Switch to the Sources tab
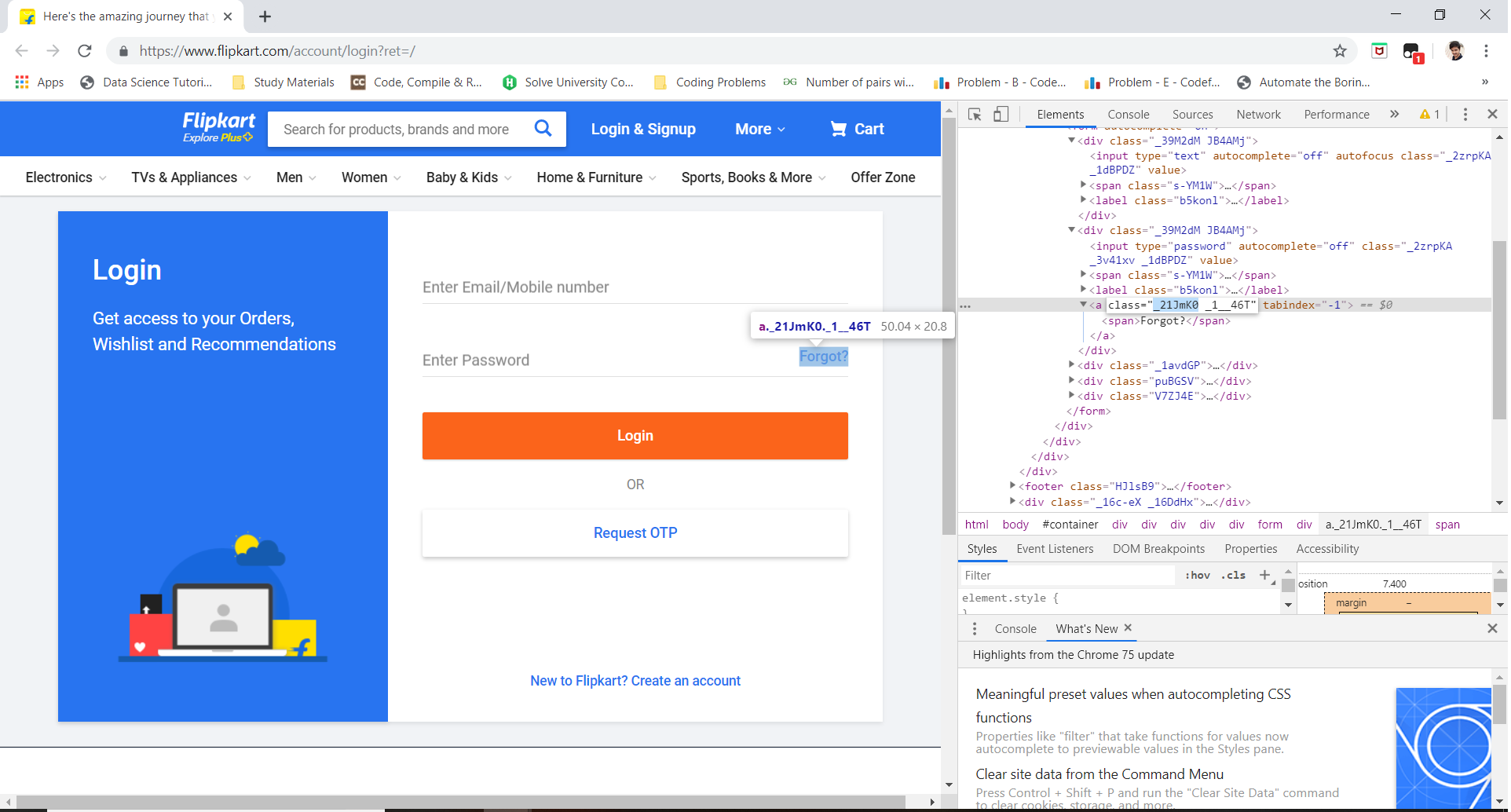The width and height of the screenshot is (1511, 812). point(1192,115)
